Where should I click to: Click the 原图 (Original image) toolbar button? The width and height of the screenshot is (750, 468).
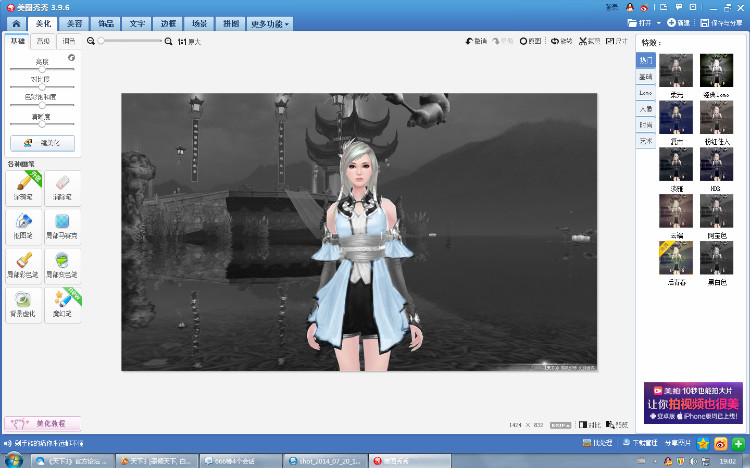[530, 41]
